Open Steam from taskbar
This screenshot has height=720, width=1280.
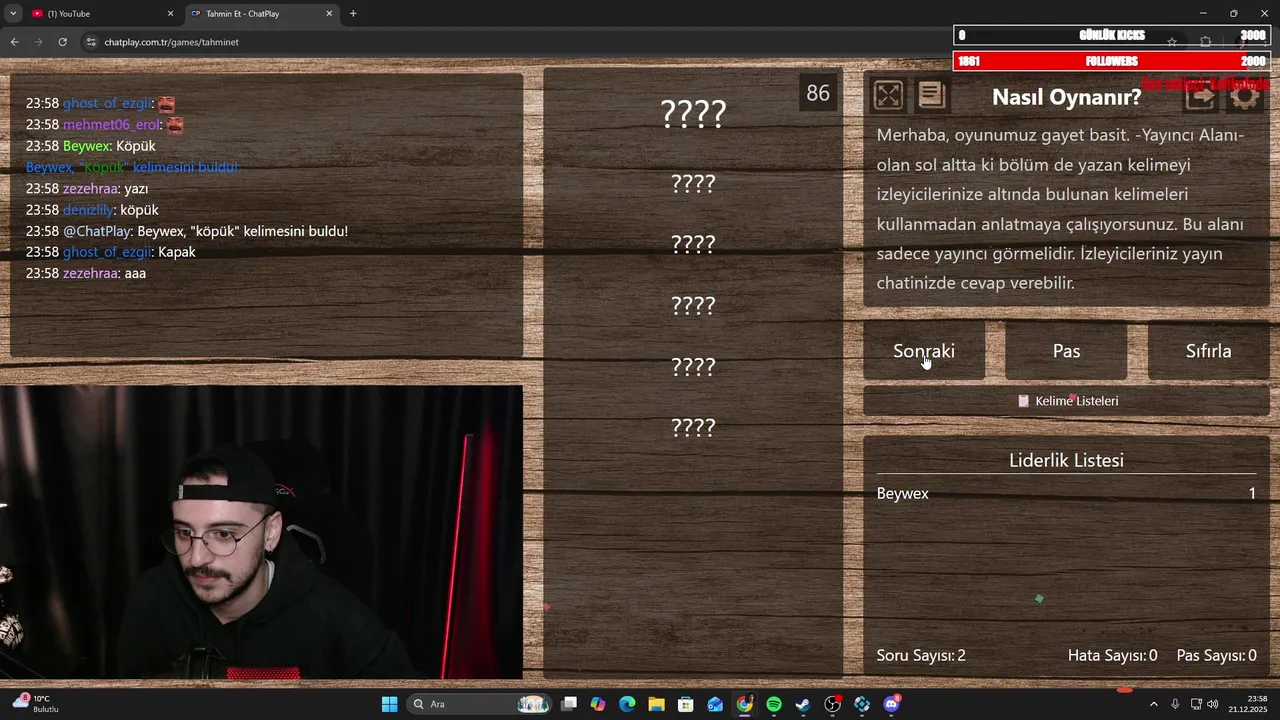[x=803, y=704]
